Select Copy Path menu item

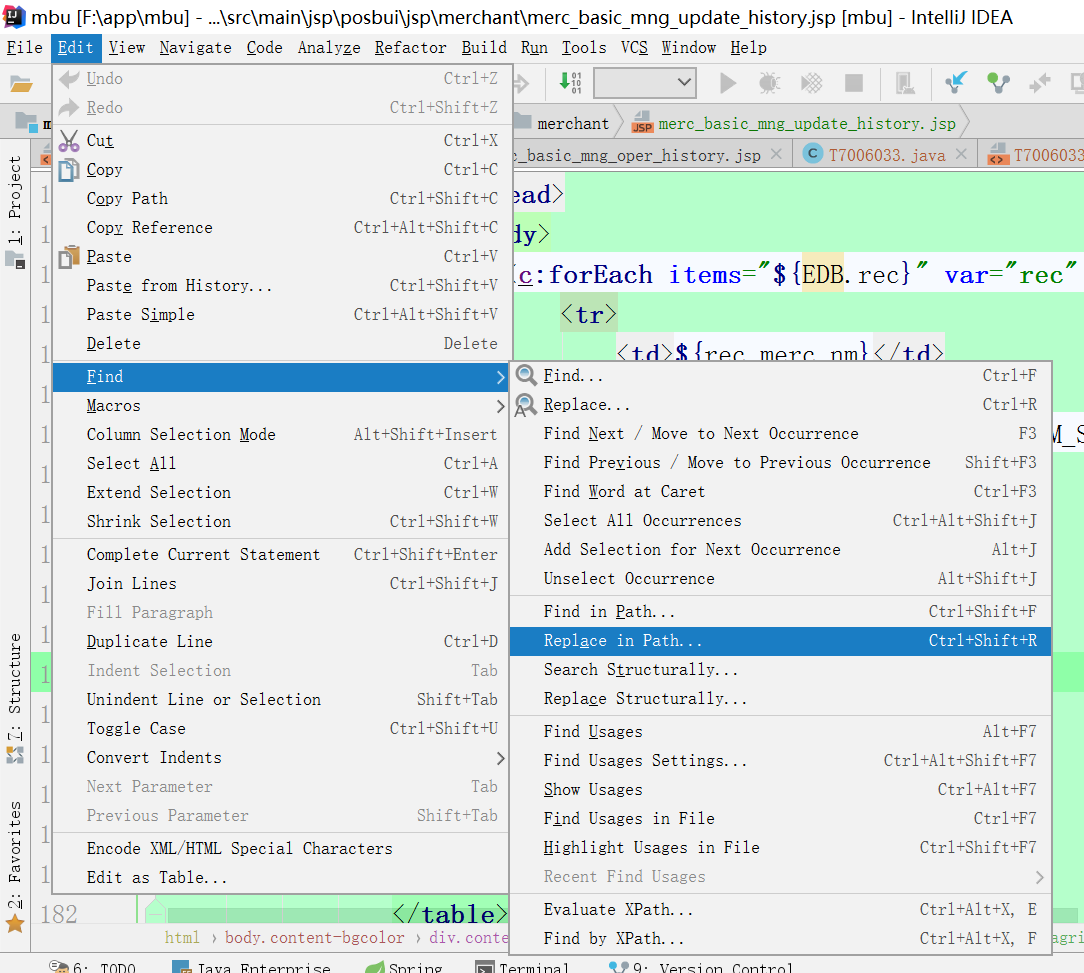tap(281, 198)
